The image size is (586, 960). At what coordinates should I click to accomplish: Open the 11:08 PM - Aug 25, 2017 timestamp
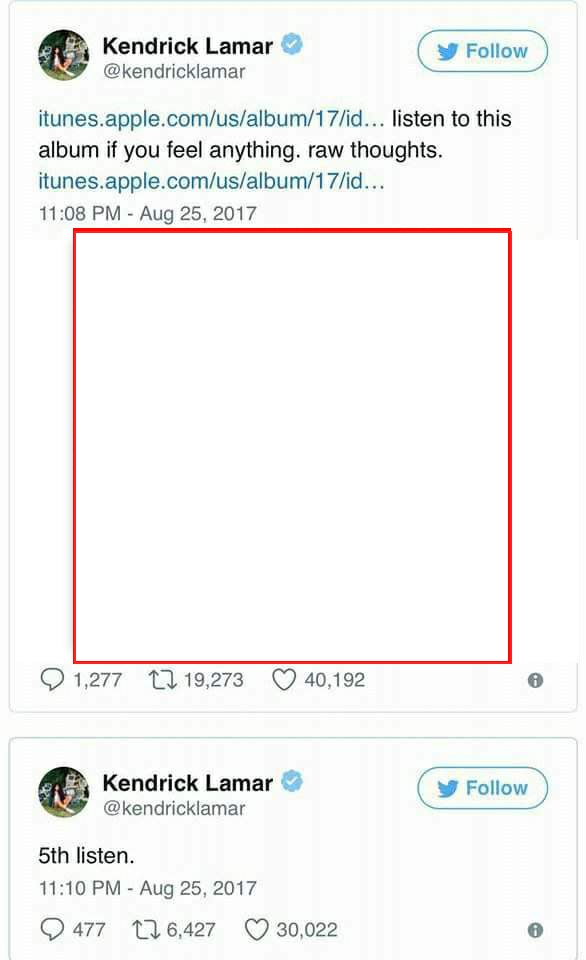tap(148, 213)
